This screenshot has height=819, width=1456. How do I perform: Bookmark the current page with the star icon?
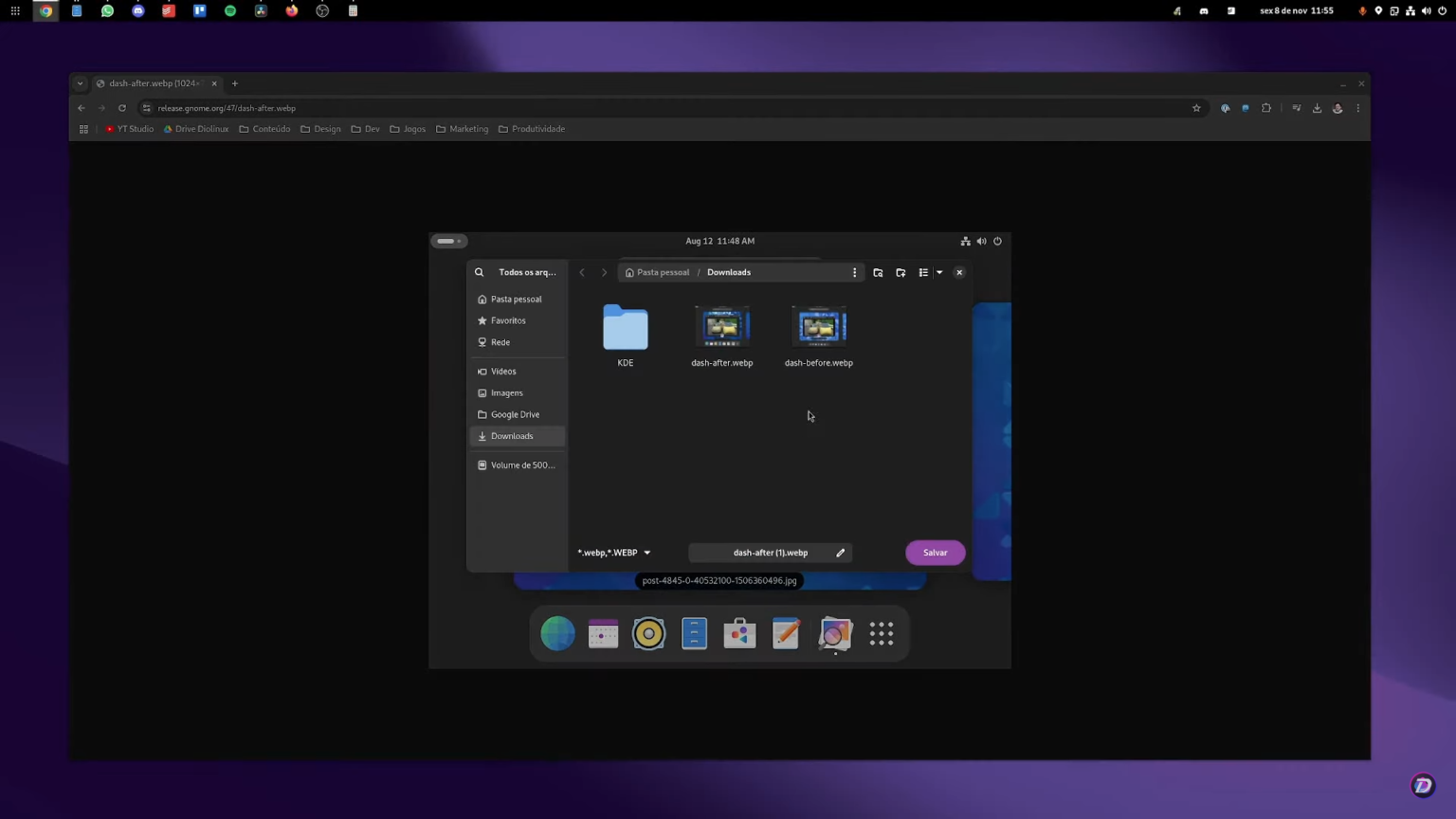pos(1196,108)
